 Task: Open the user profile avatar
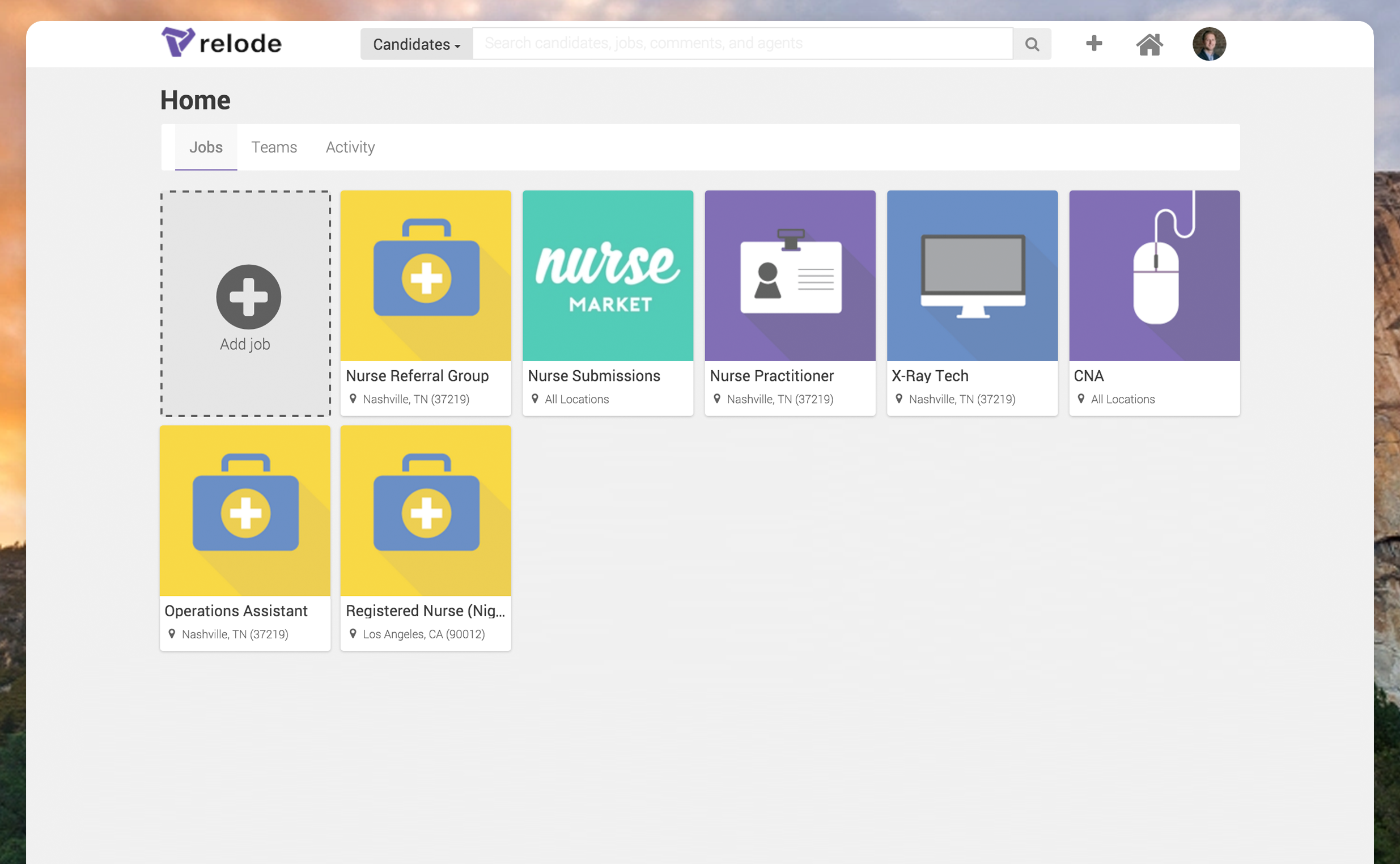pyautogui.click(x=1208, y=44)
